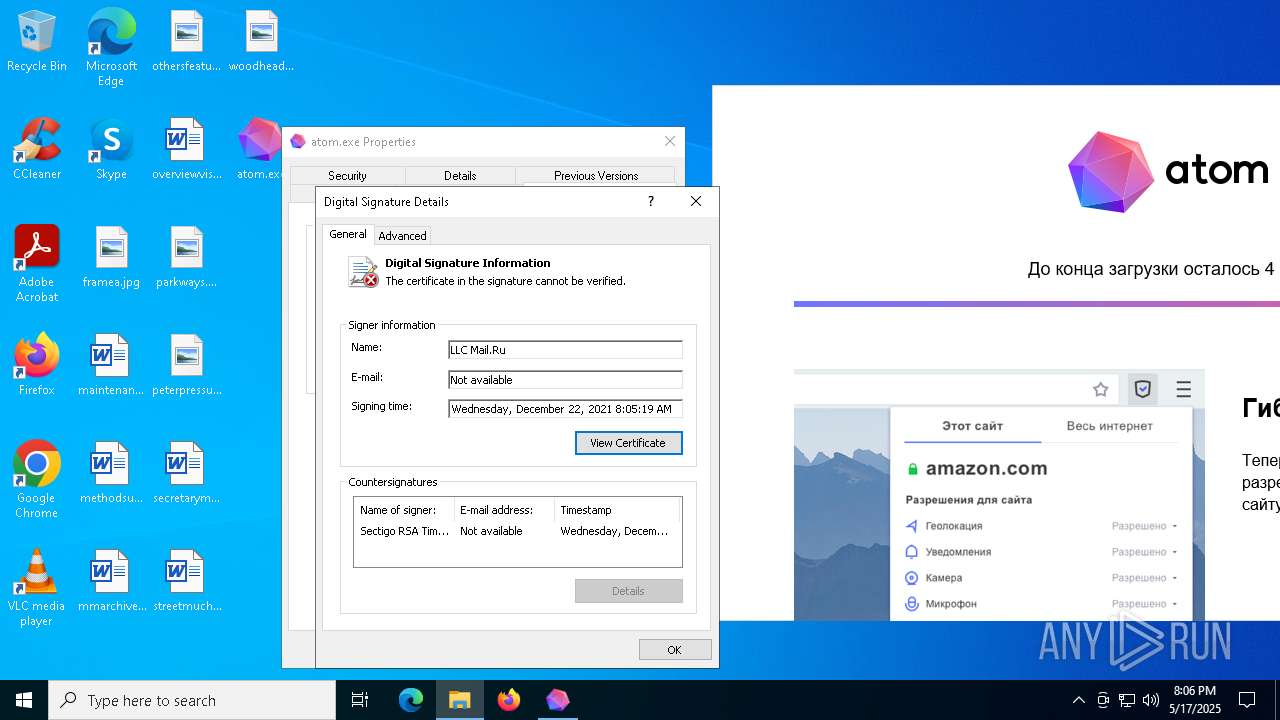This screenshot has width=1280, height=720.
Task: Click the signer Name field
Action: pos(565,350)
